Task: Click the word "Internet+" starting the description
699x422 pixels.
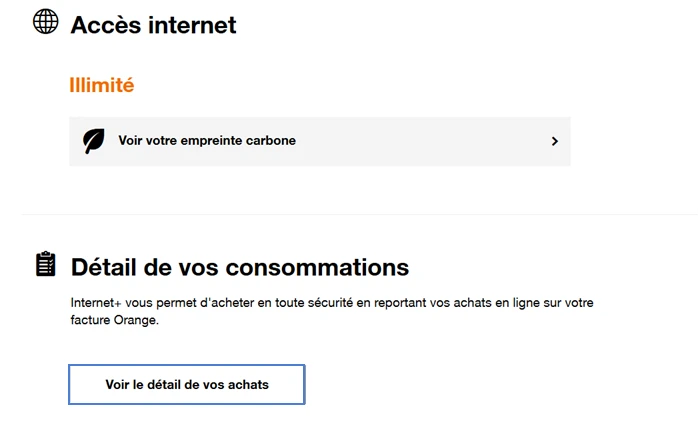Action: coord(95,302)
